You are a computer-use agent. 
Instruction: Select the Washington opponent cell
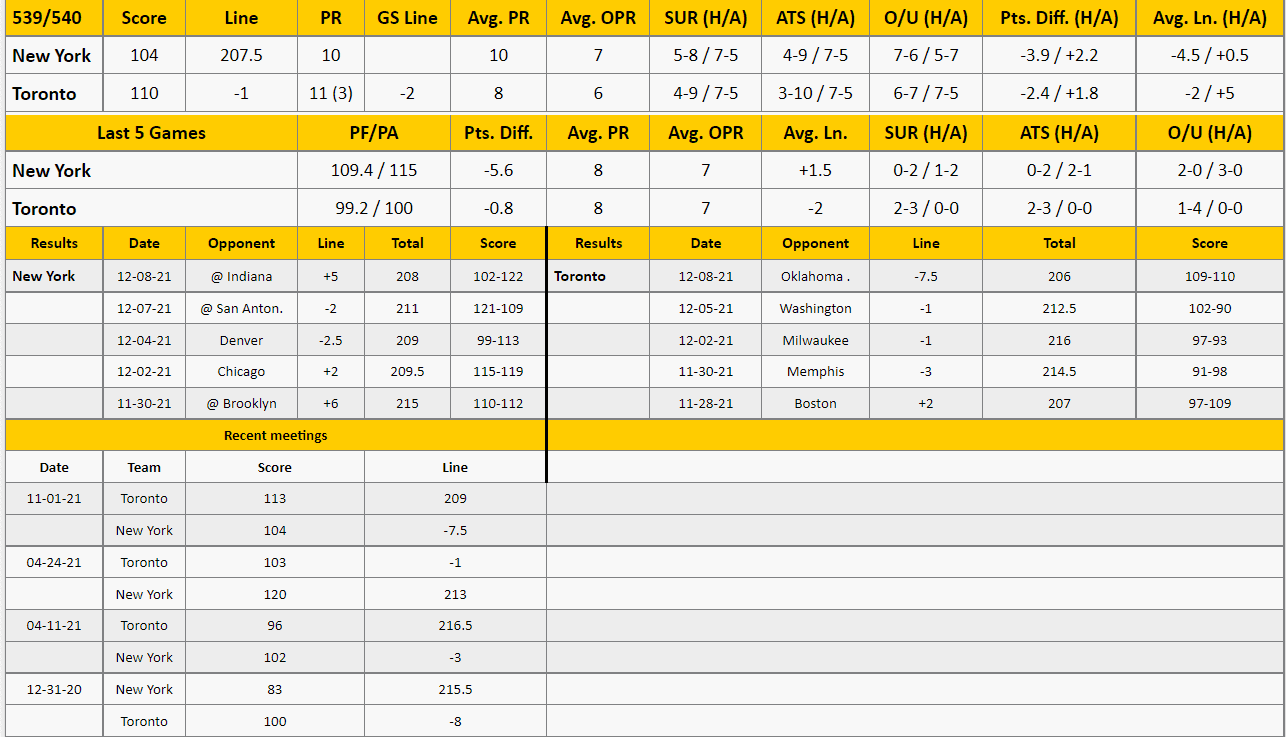815,309
